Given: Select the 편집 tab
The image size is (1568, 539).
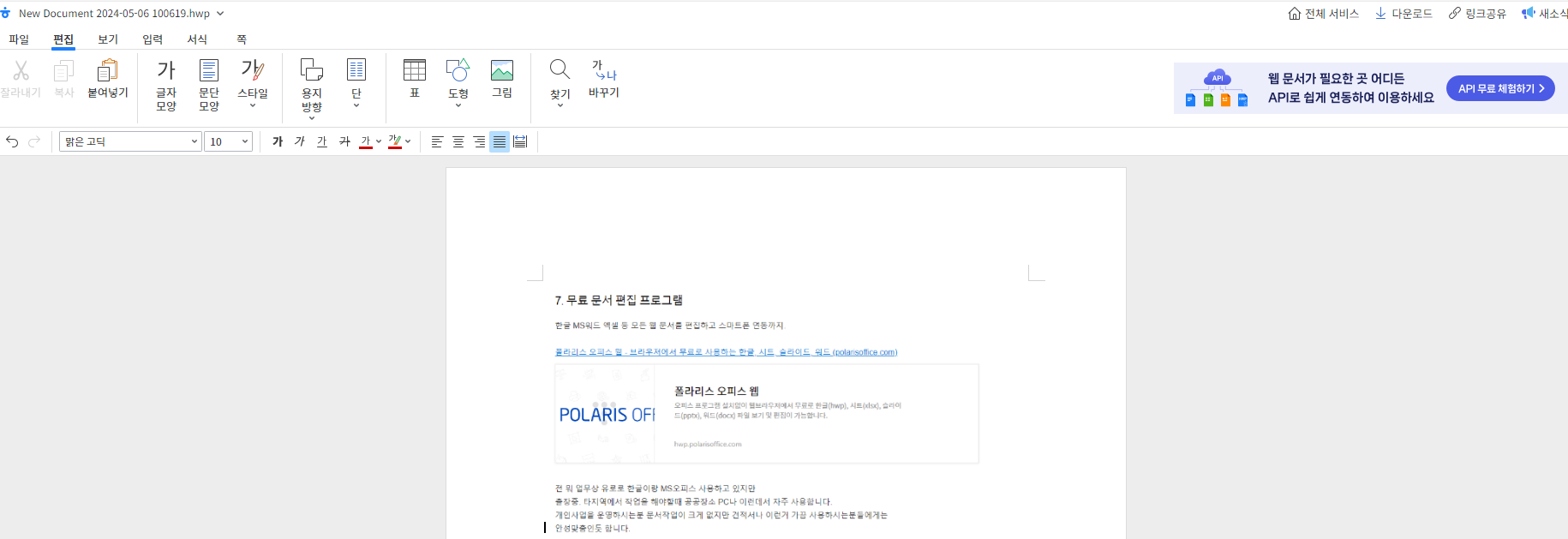Looking at the screenshot, I should point(63,39).
